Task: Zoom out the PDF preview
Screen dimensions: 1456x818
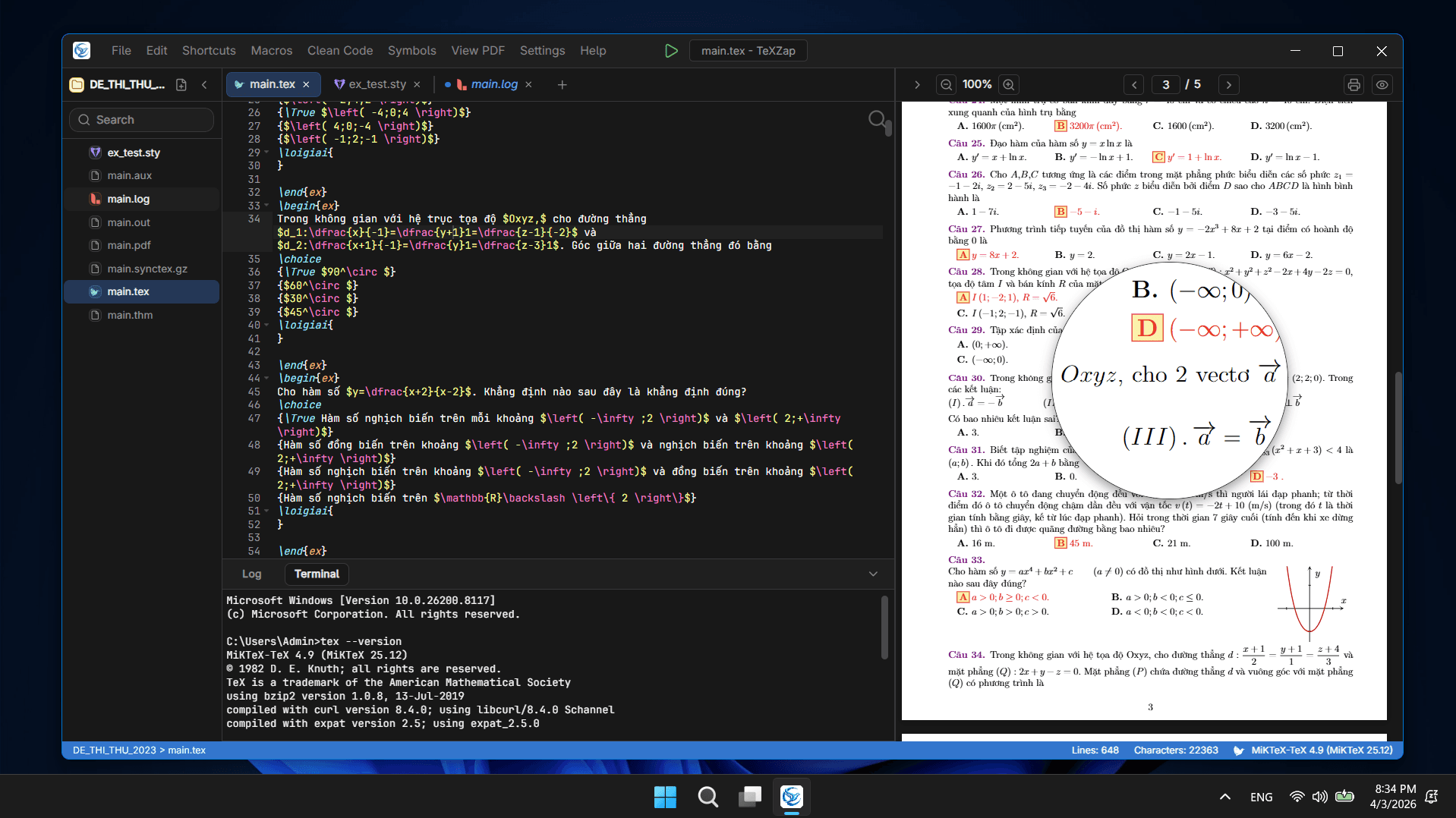Action: (x=946, y=85)
